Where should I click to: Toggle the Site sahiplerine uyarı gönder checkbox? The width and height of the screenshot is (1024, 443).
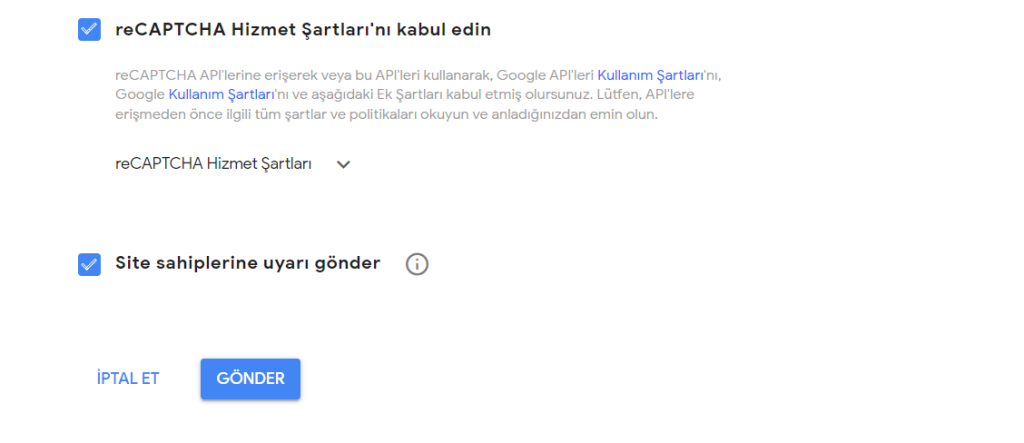89,264
